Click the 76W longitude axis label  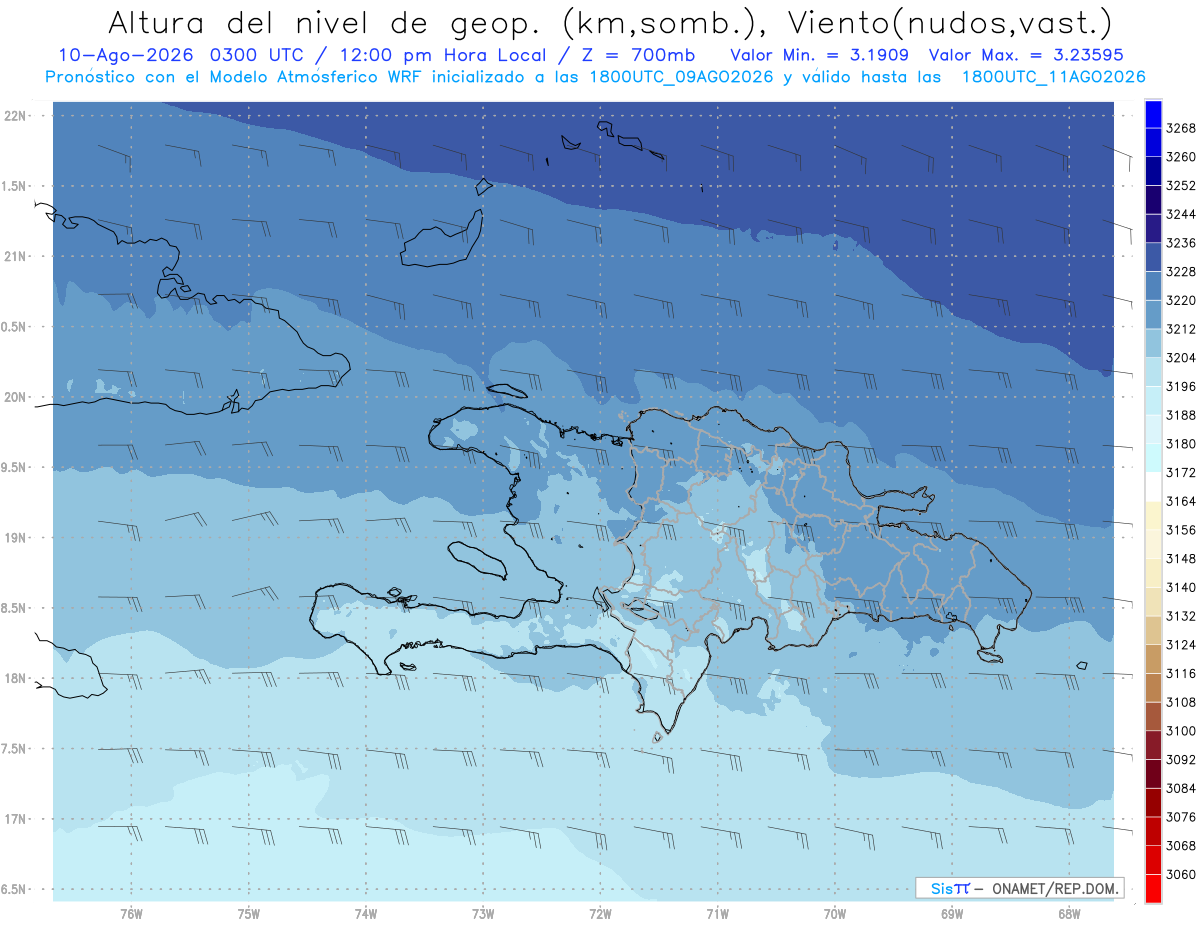pyautogui.click(x=131, y=914)
